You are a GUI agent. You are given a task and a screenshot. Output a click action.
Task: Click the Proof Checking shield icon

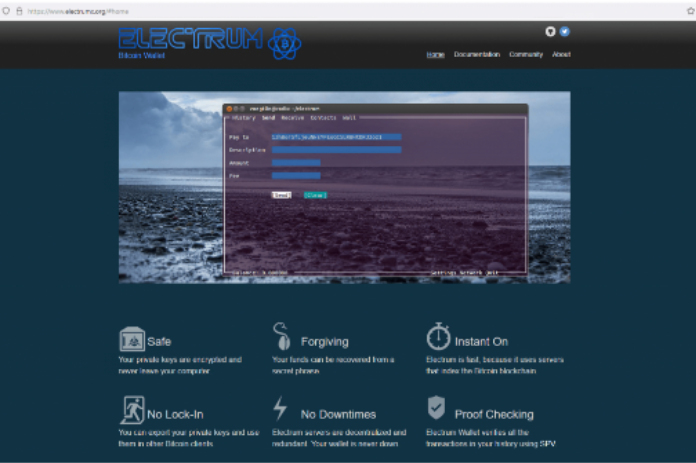tap(436, 407)
